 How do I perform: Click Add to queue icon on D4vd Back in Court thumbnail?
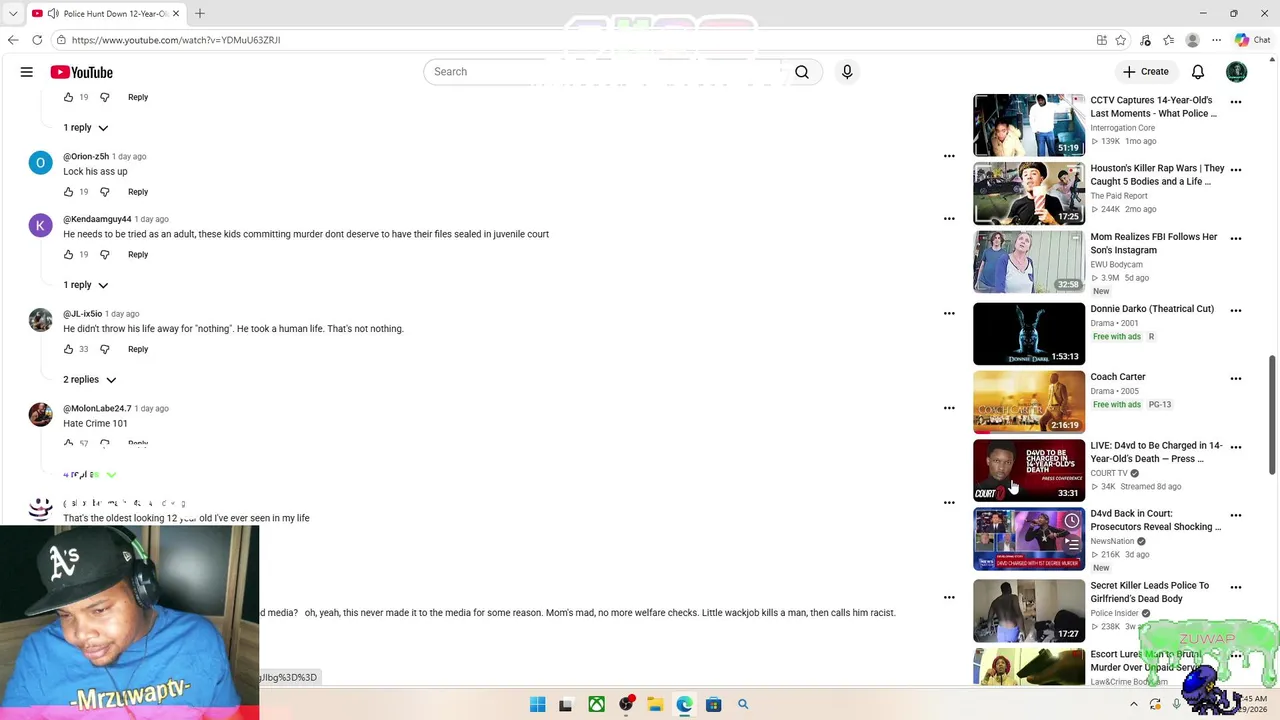coord(1072,543)
